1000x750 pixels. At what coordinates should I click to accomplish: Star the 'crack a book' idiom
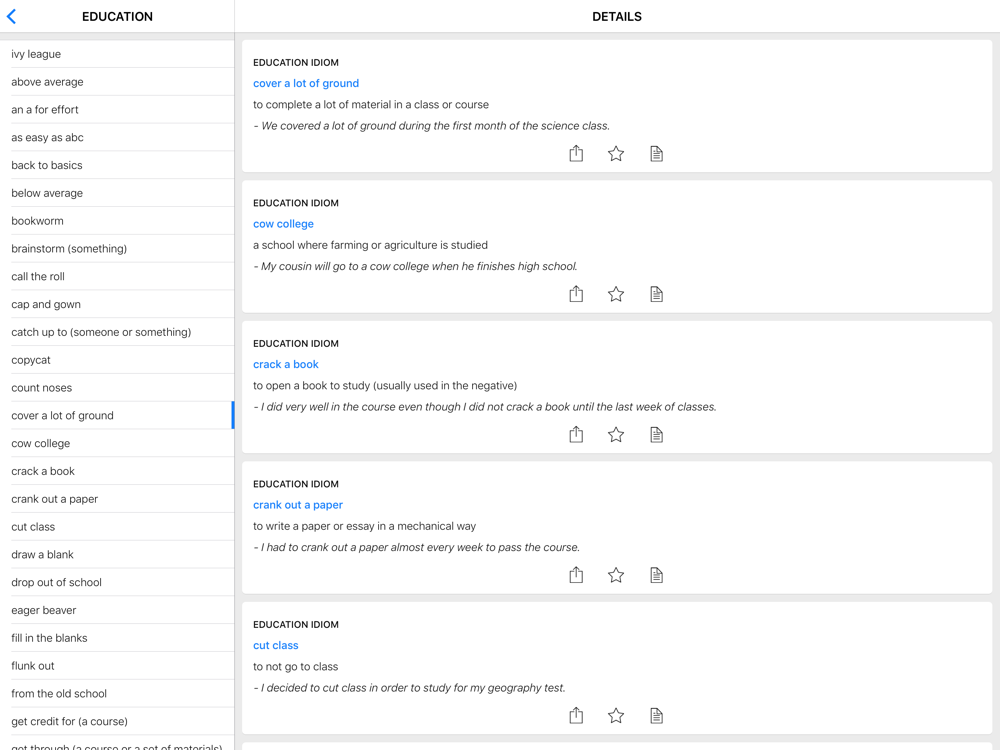point(616,434)
